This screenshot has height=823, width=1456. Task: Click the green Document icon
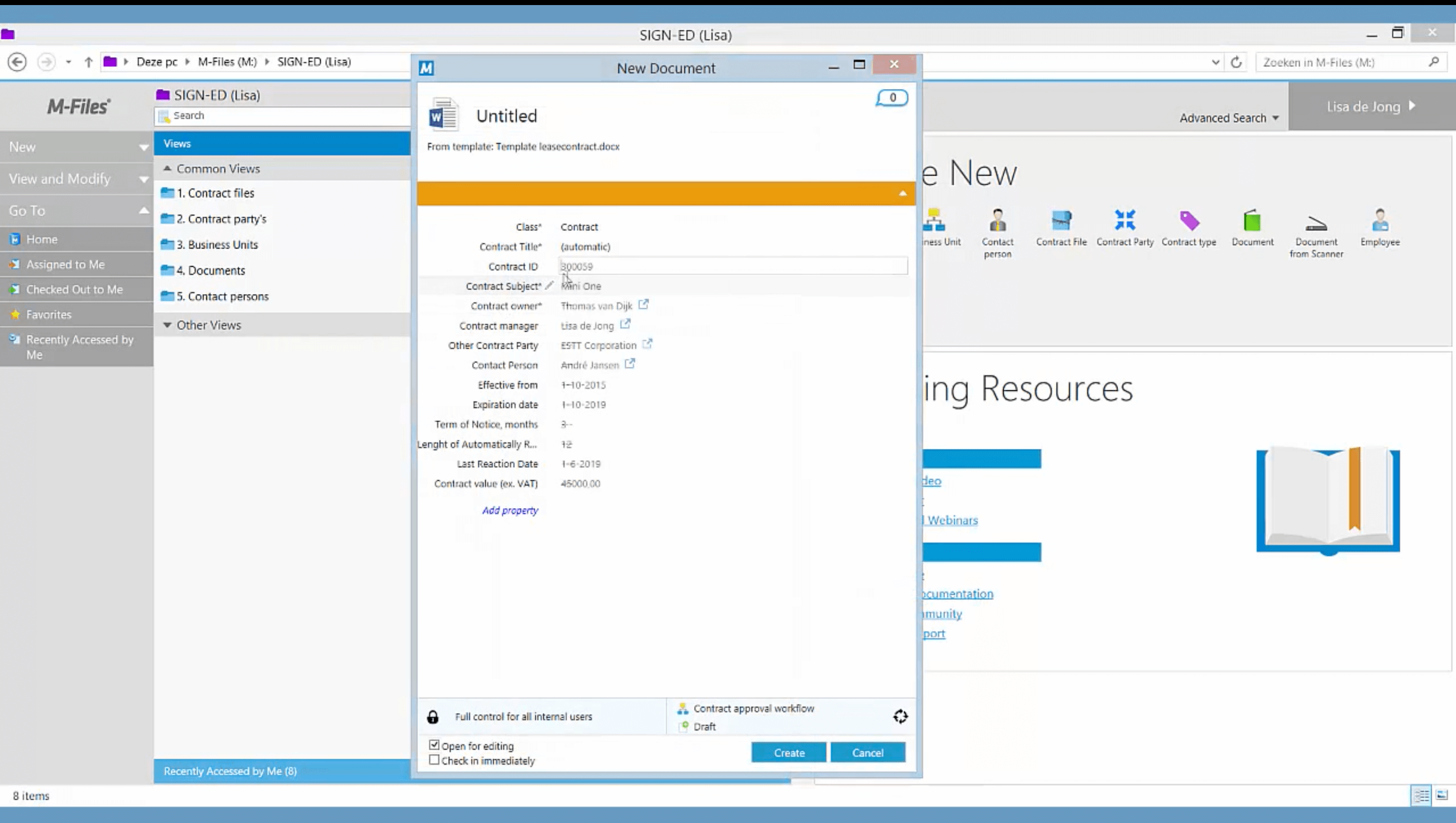pos(1252,221)
